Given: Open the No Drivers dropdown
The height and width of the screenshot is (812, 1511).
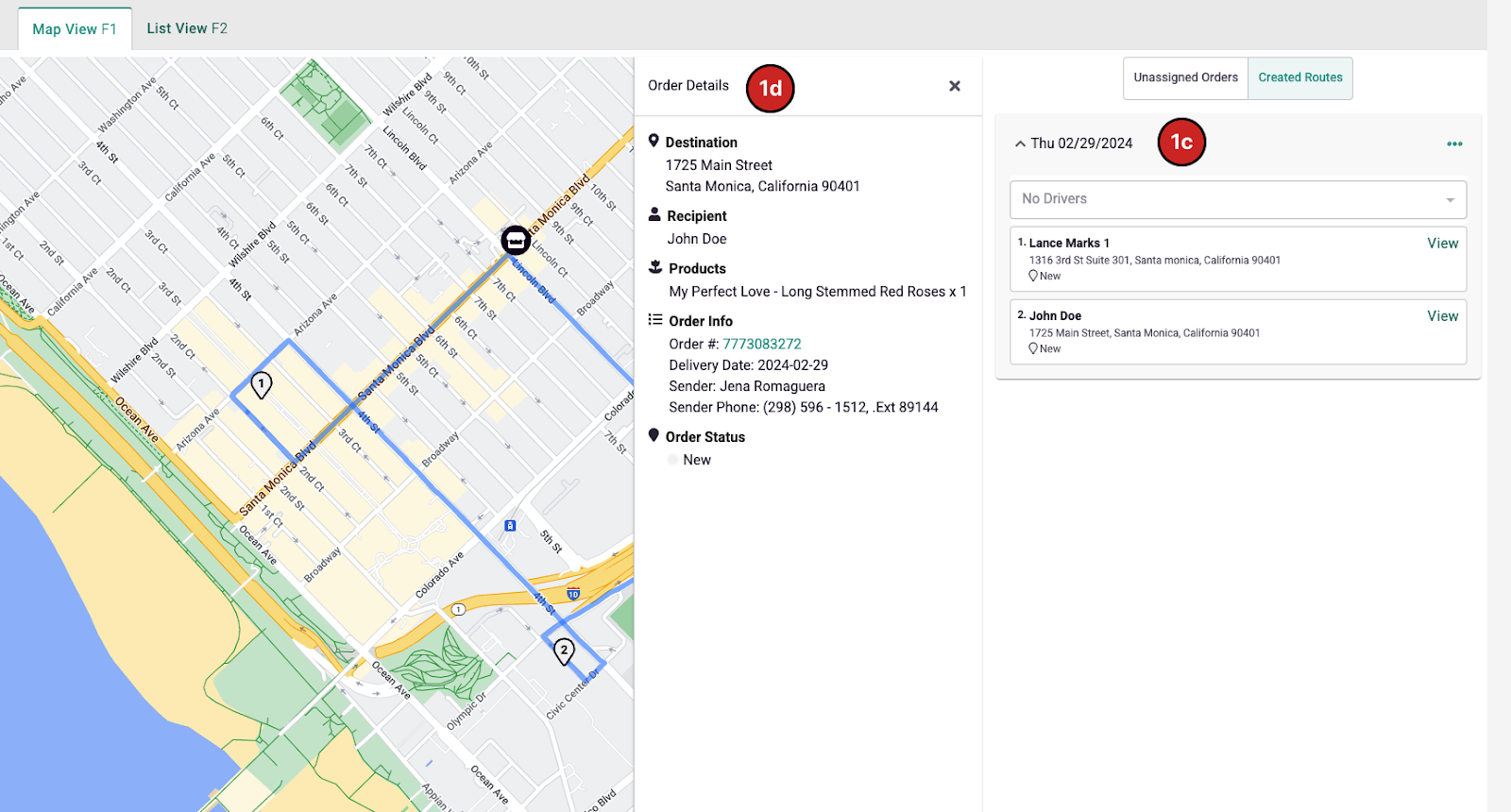Looking at the screenshot, I should [1238, 199].
